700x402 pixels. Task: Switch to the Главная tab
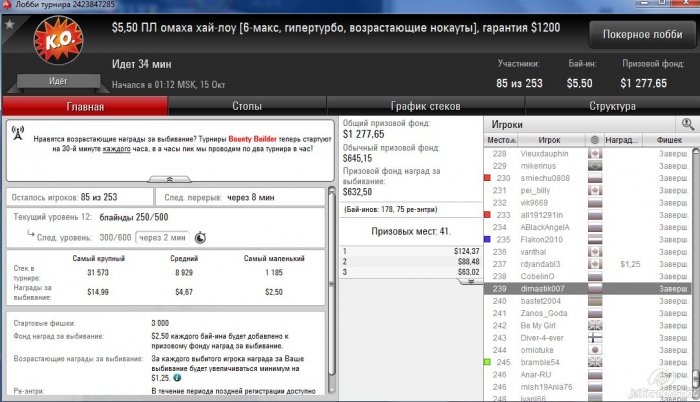(85, 106)
